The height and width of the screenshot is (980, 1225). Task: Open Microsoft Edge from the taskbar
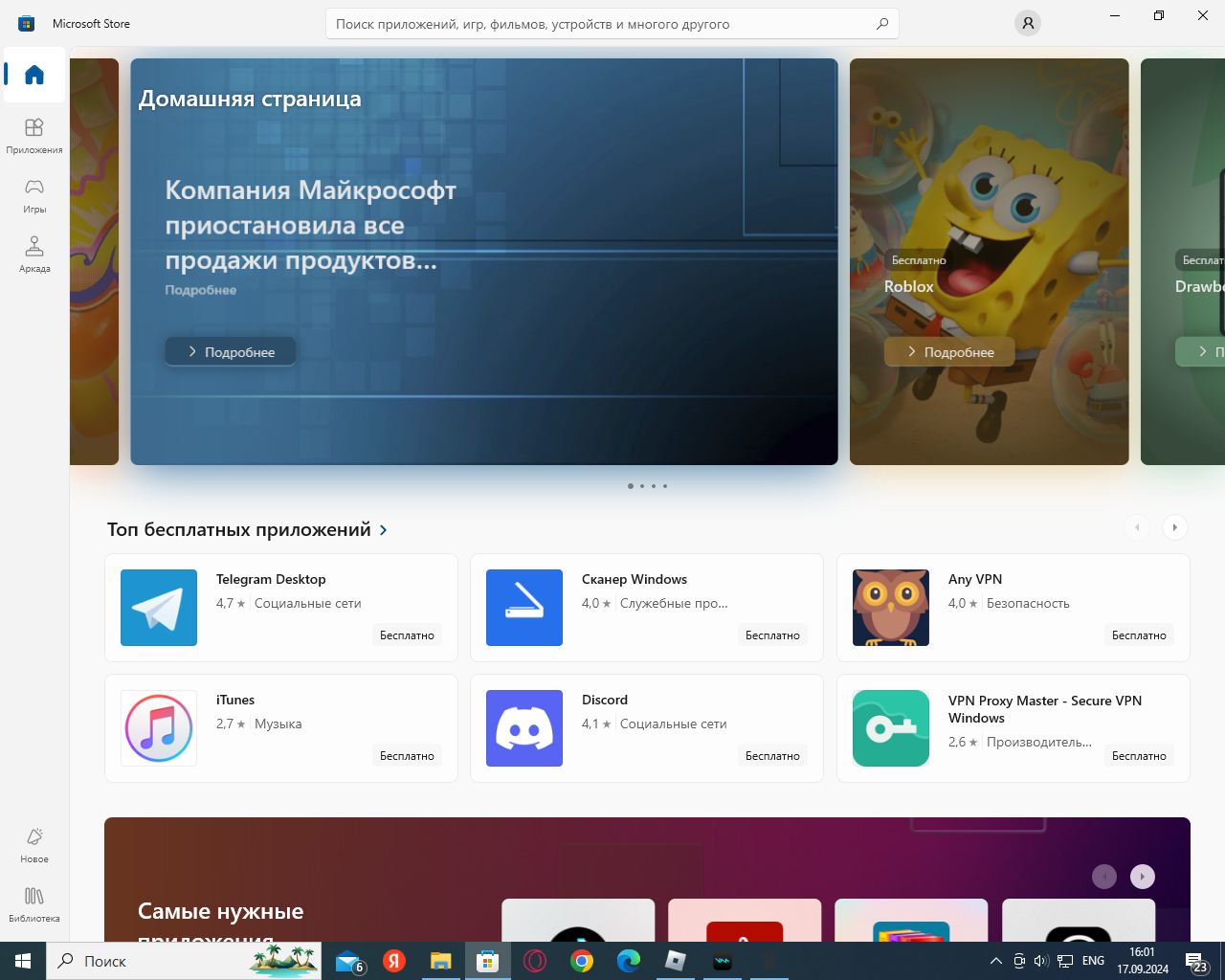(628, 961)
